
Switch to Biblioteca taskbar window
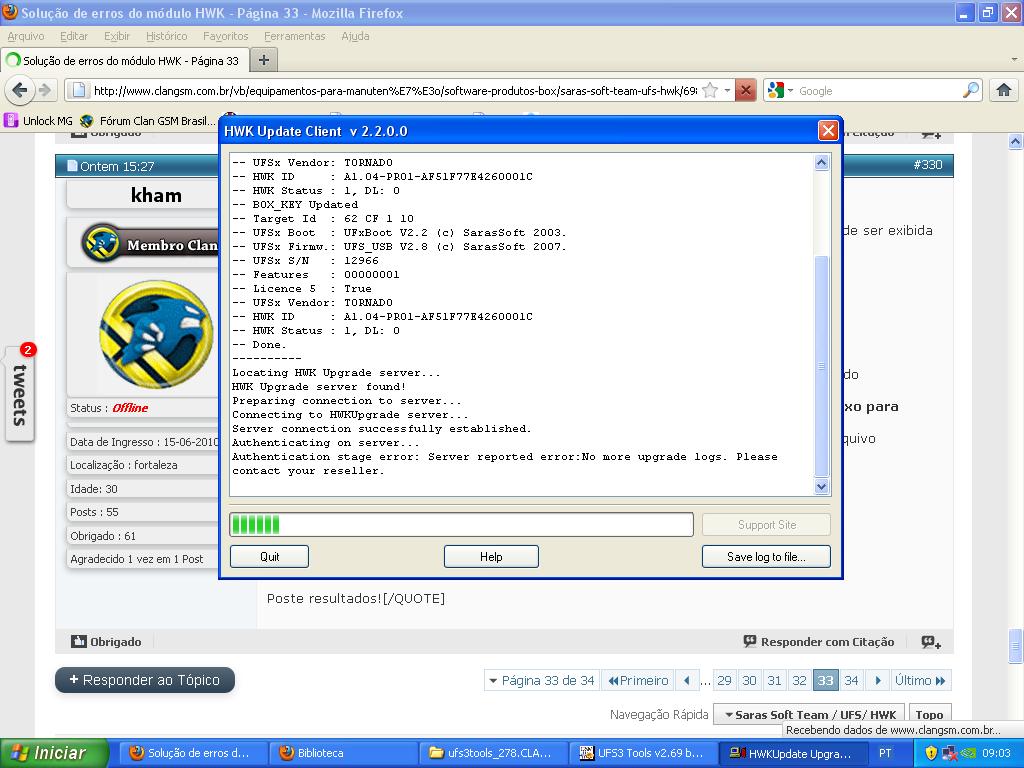[342, 753]
